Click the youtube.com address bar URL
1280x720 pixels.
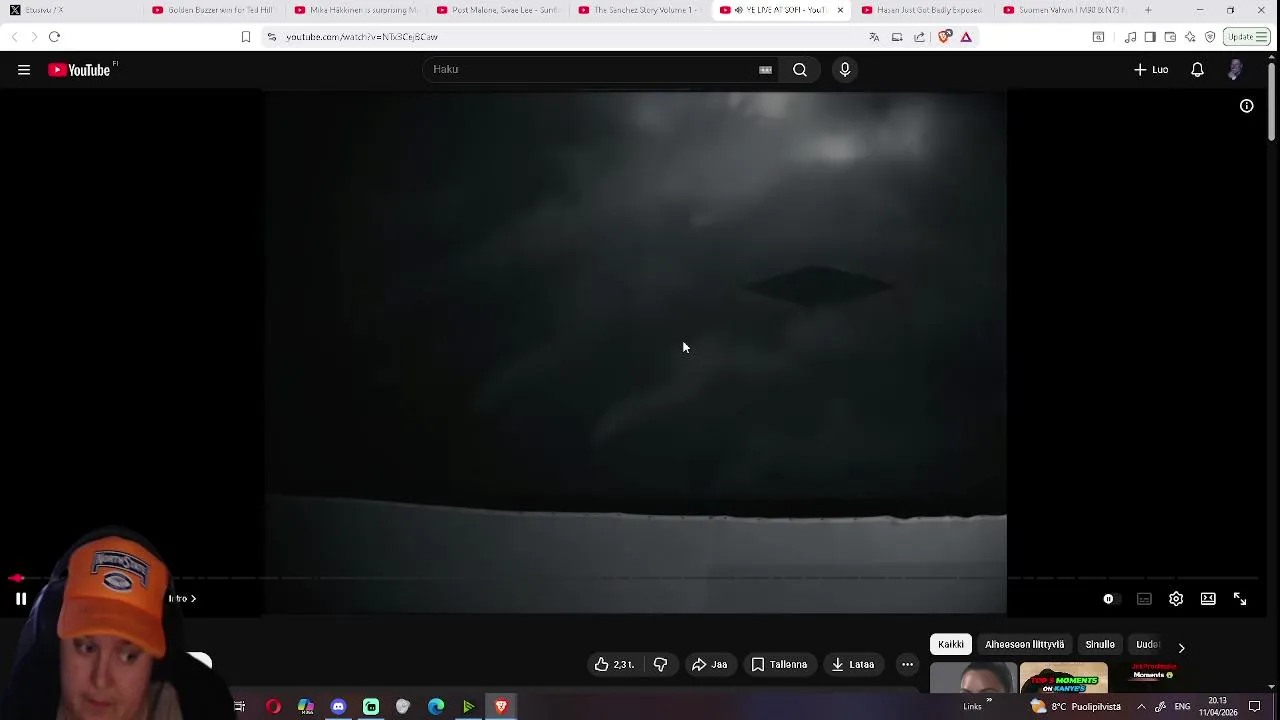pos(362,37)
